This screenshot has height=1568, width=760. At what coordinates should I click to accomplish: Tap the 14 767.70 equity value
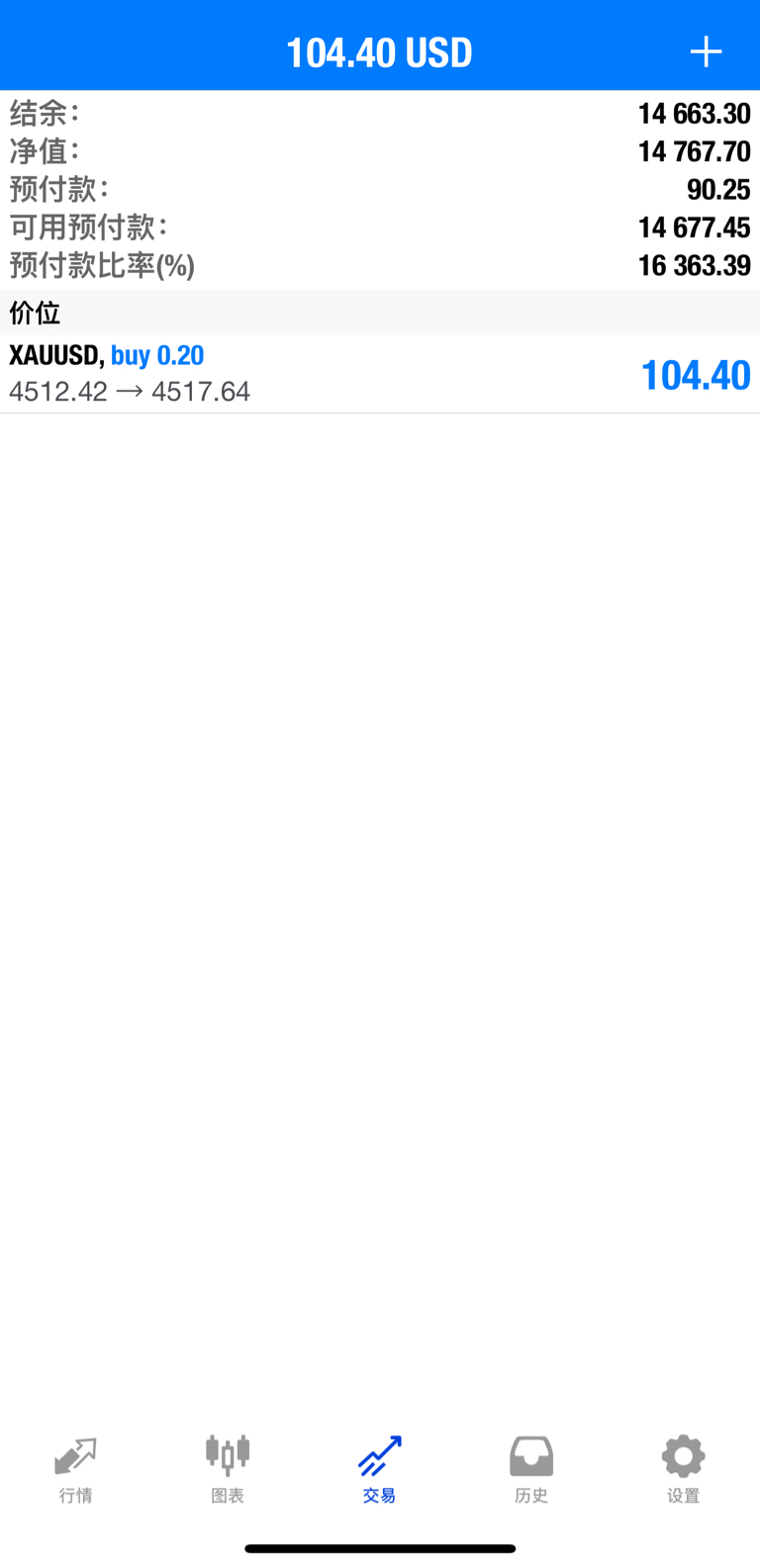[695, 151]
